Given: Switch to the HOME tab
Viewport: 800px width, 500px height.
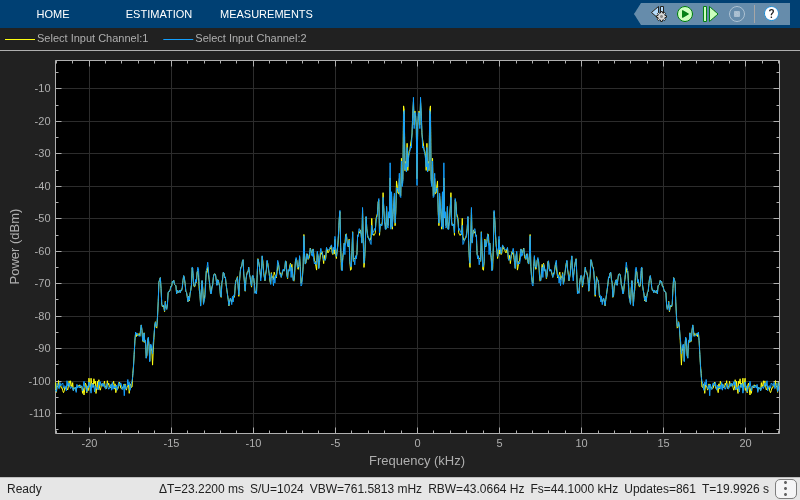Looking at the screenshot, I should pyautogui.click(x=53, y=14).
